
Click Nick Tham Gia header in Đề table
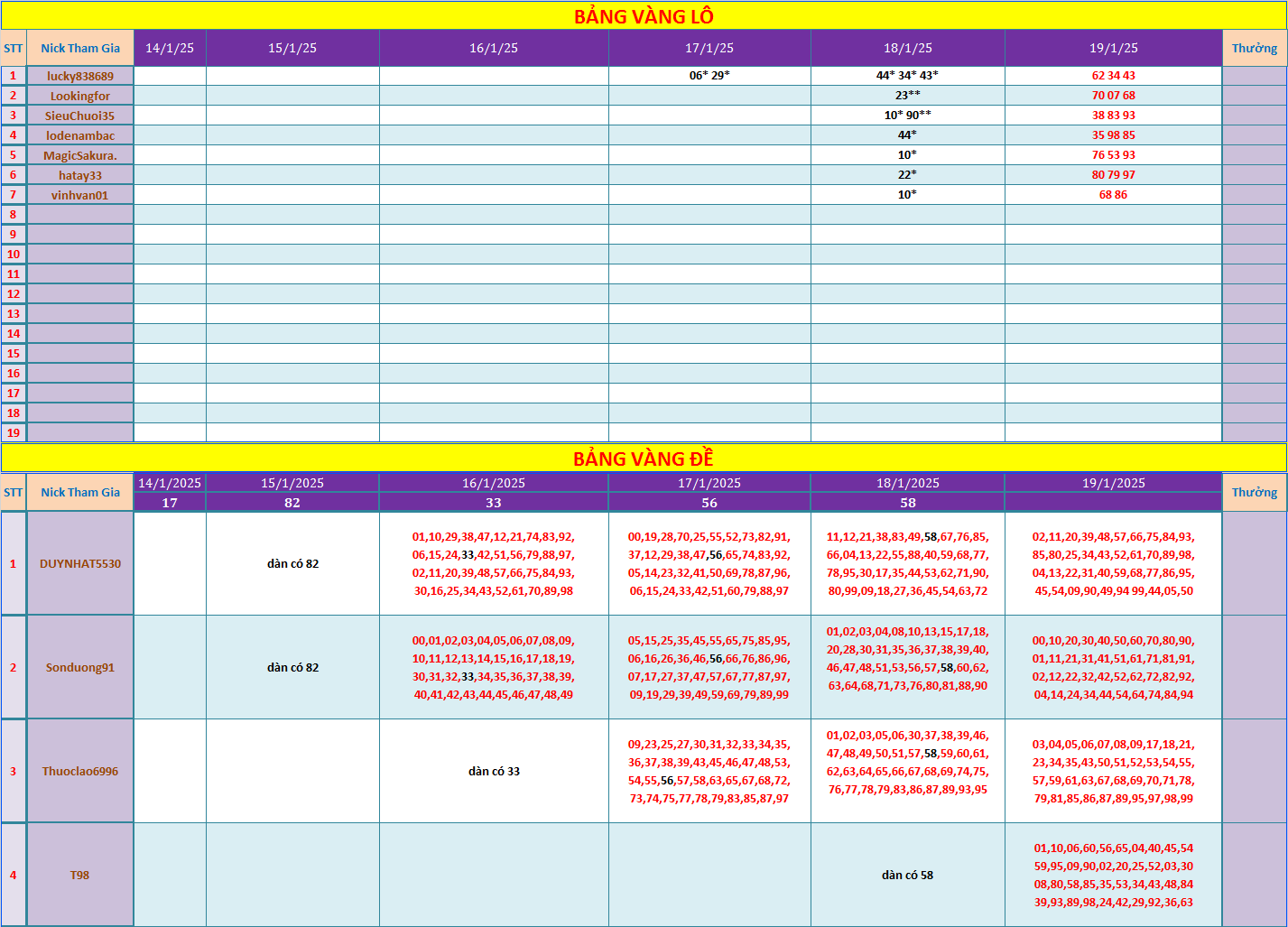coord(80,492)
